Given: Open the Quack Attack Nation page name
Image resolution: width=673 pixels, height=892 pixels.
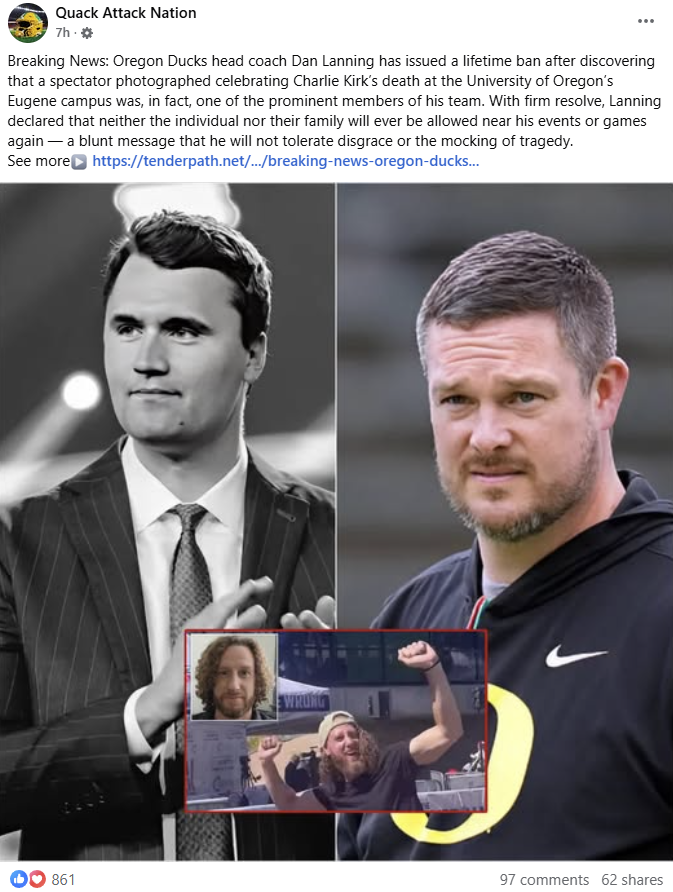Looking at the screenshot, I should pos(126,13).
